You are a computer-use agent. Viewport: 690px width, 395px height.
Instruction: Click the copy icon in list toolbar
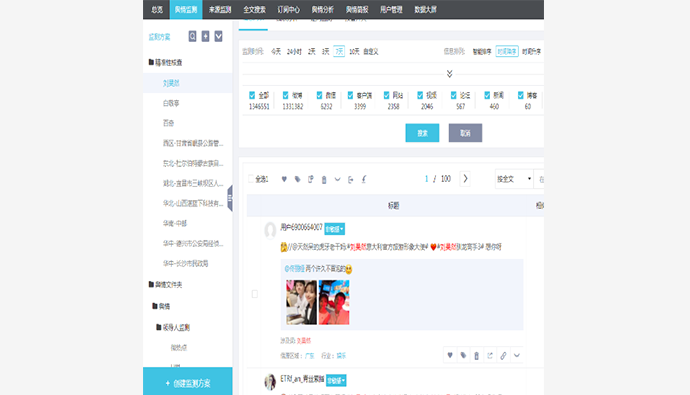[x=311, y=179]
